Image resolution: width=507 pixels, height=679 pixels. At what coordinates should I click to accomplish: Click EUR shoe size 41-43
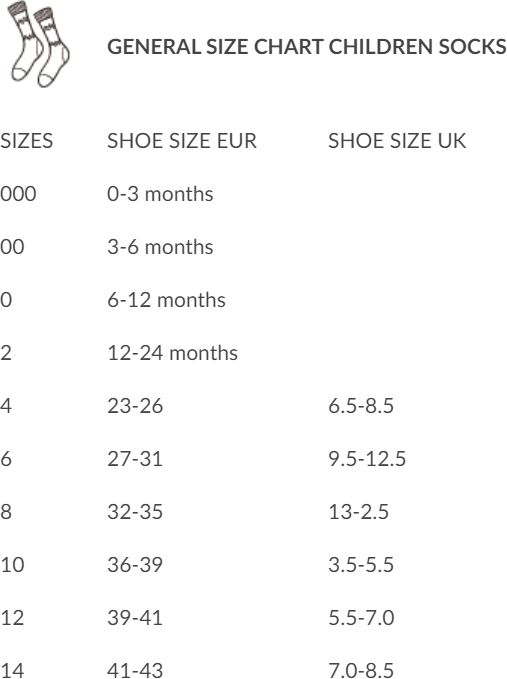(x=135, y=670)
